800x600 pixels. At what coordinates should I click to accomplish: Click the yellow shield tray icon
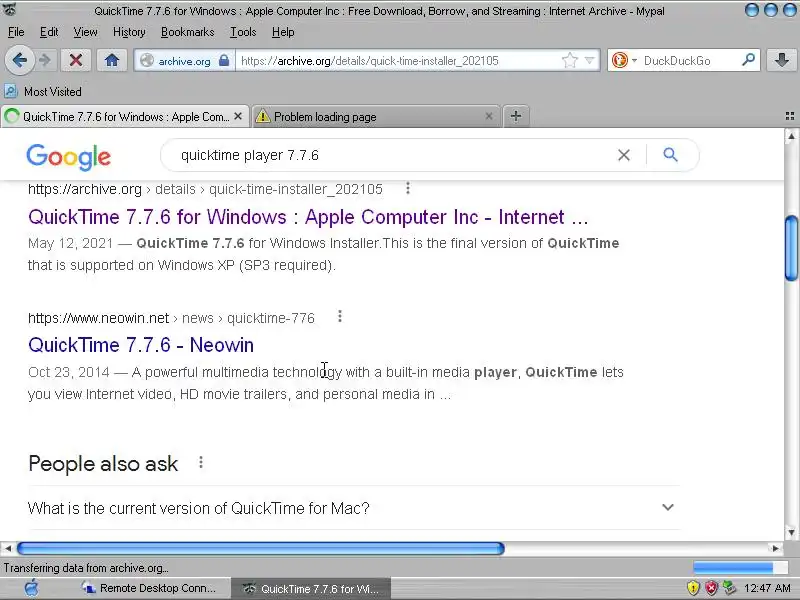point(693,588)
